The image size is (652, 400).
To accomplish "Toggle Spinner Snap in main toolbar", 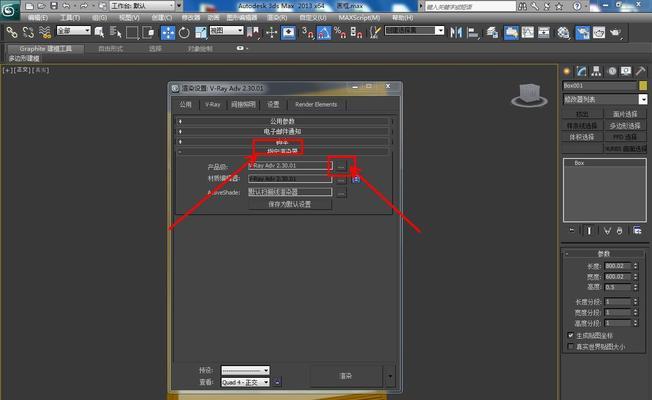I will coord(356,32).
